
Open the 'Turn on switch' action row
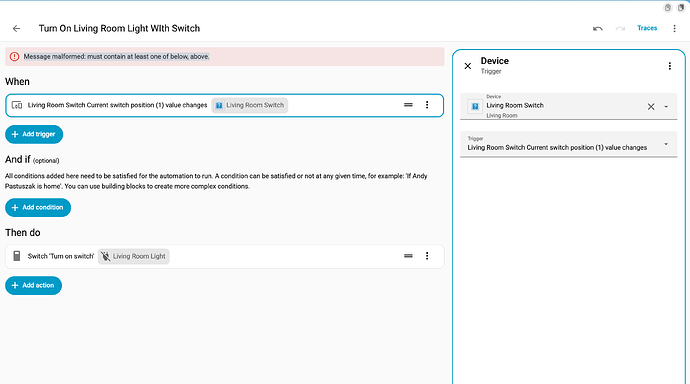[x=224, y=256]
